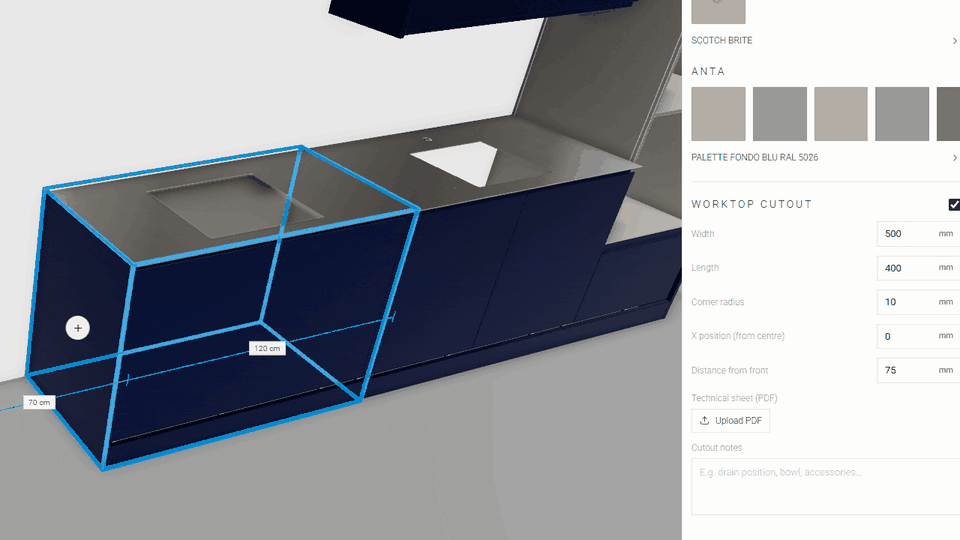Select the first Anta color swatch
The width and height of the screenshot is (960, 540).
tap(718, 114)
